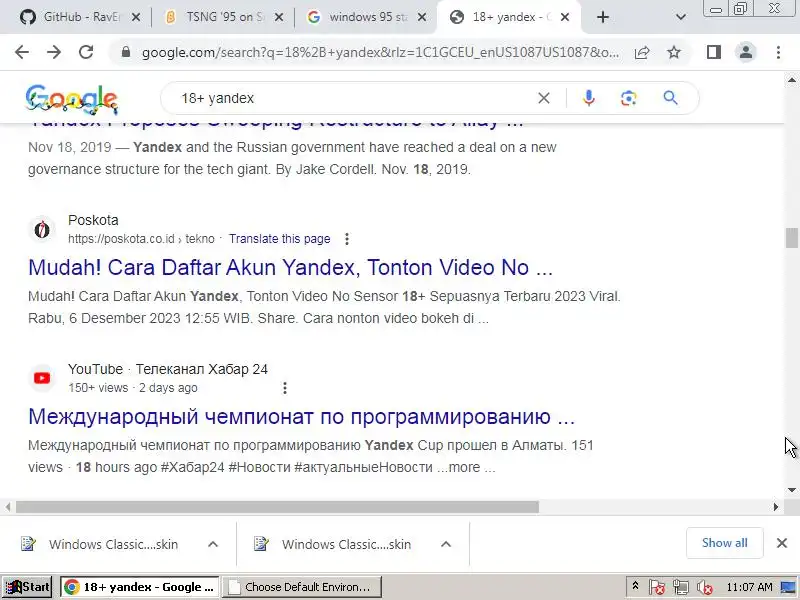Image resolution: width=800 pixels, height=600 pixels.
Task: Close the TSNG '95 tab
Action: [279, 17]
